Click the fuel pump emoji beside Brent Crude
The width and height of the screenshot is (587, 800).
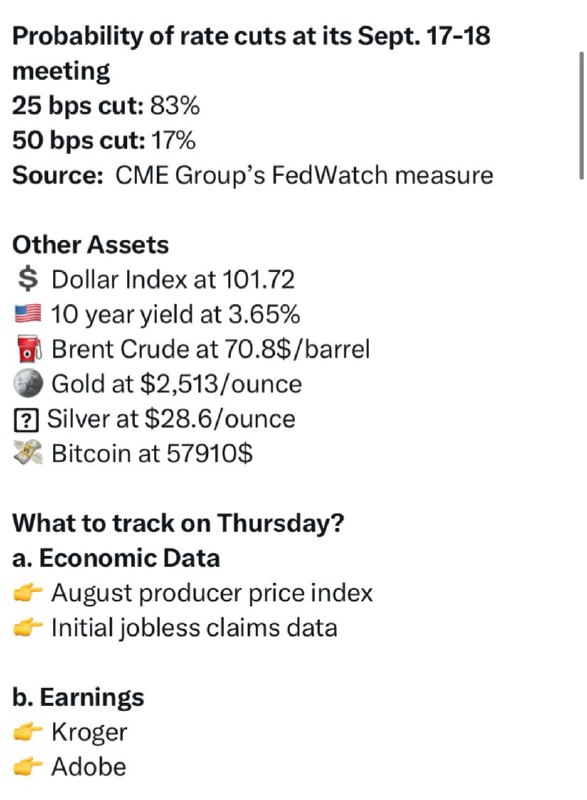point(29,349)
